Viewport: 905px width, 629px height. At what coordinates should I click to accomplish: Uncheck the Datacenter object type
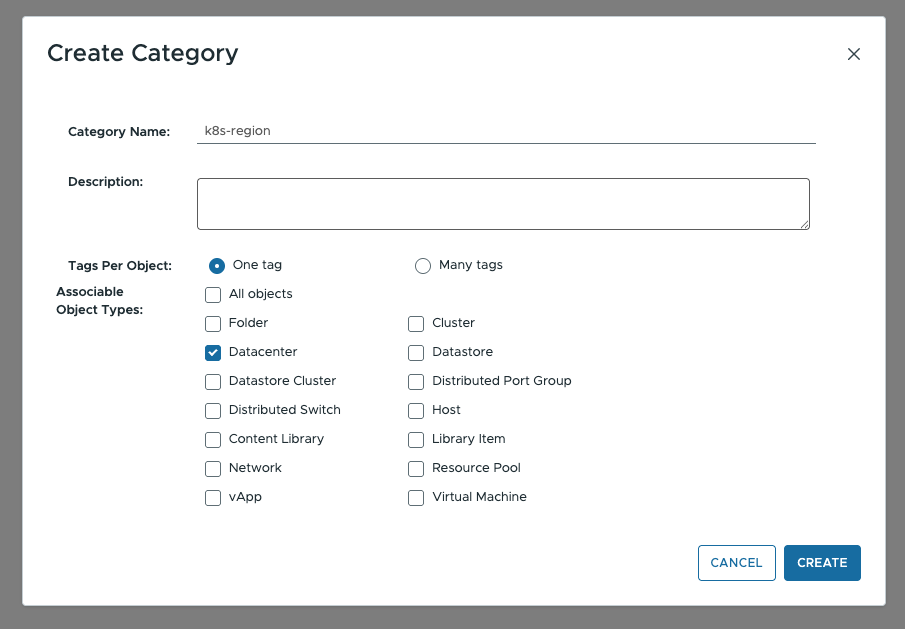point(213,352)
